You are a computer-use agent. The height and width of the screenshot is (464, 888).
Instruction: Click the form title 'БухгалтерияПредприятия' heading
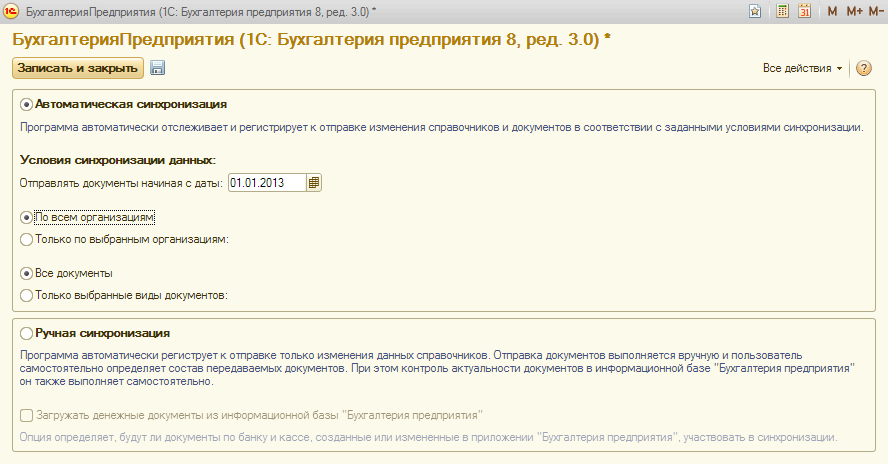pyautogui.click(x=311, y=40)
